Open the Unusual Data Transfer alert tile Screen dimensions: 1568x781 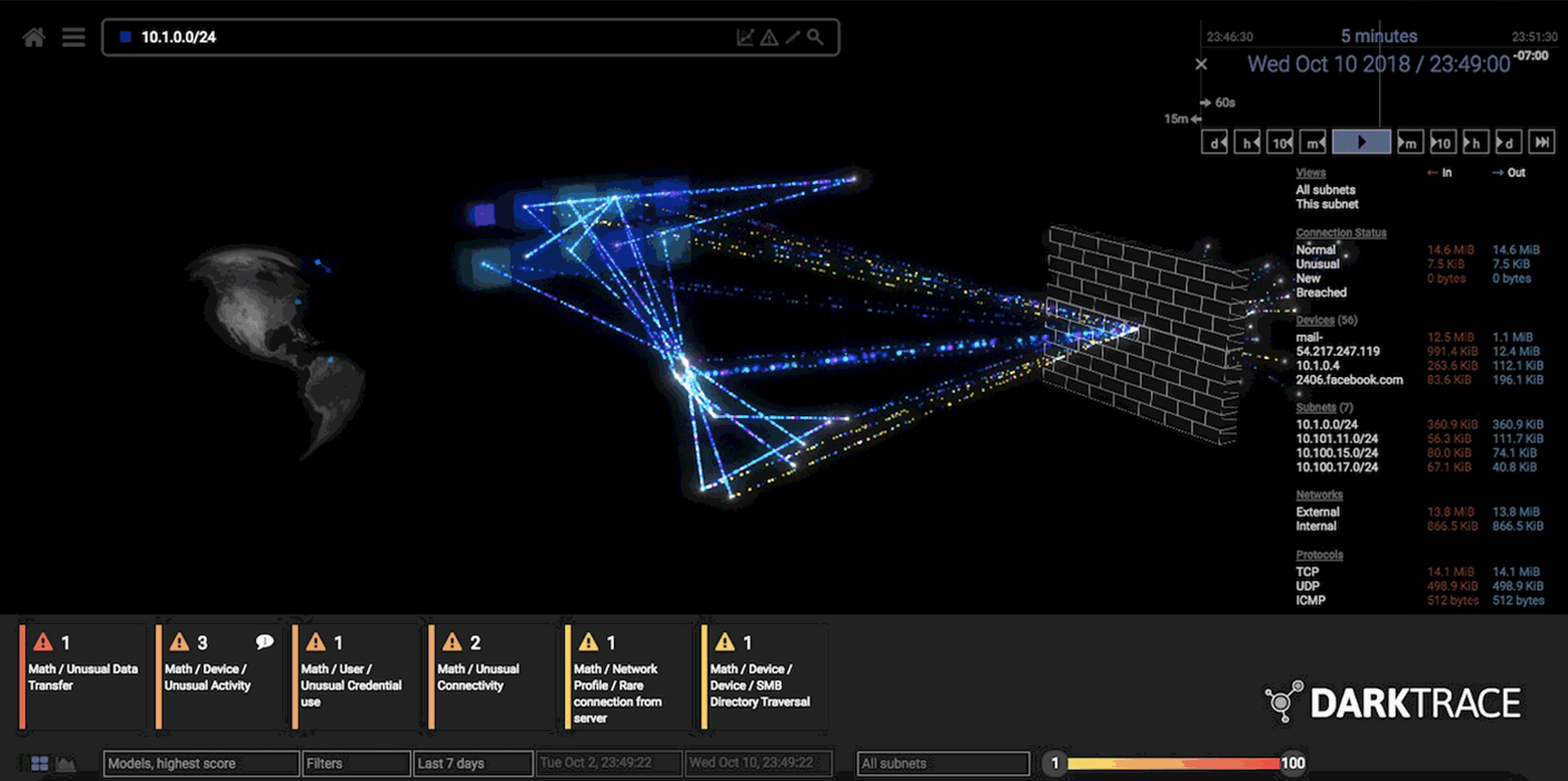pyautogui.click(x=83, y=676)
